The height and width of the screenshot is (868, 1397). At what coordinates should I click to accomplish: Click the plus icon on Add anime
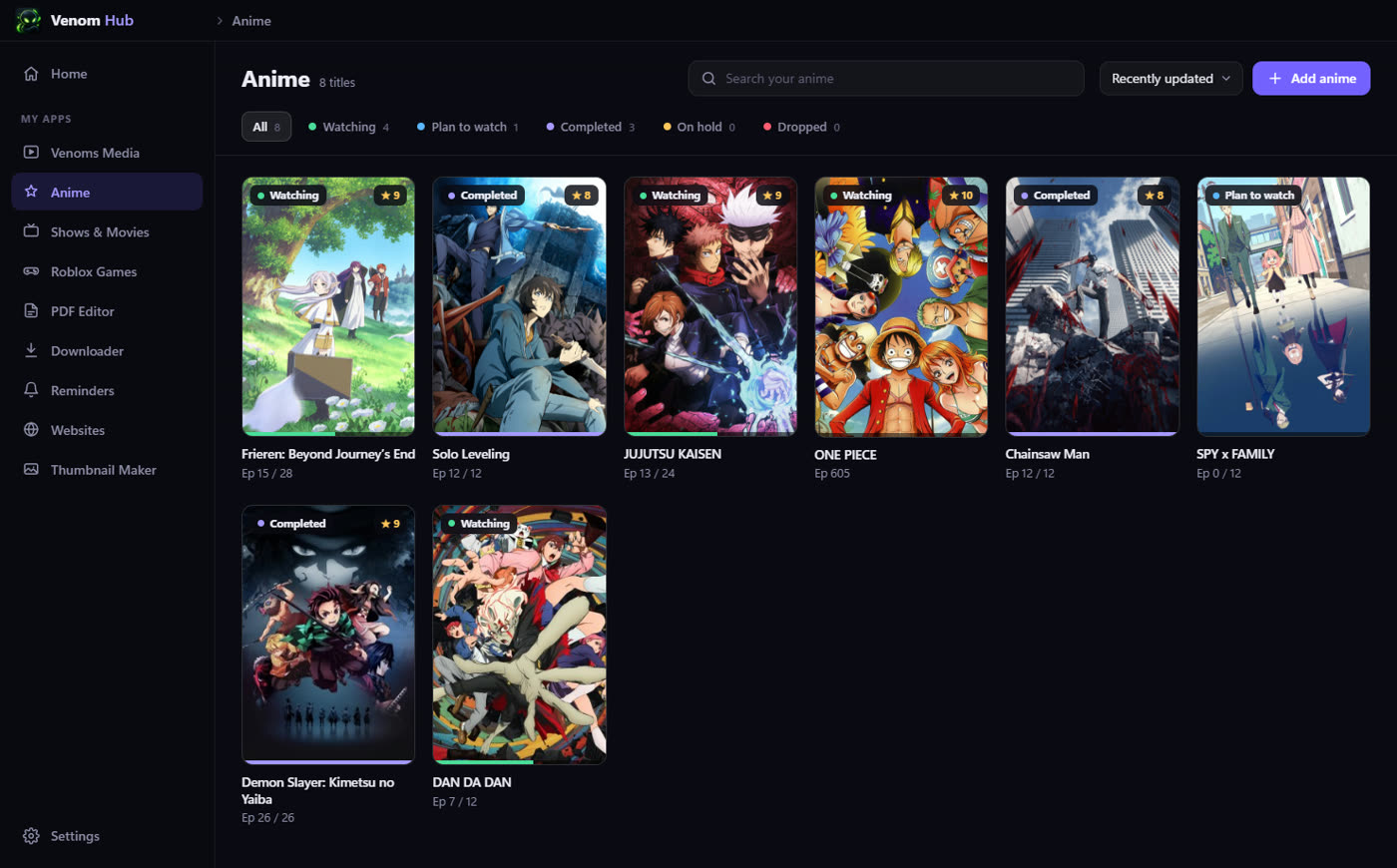coord(1274,79)
